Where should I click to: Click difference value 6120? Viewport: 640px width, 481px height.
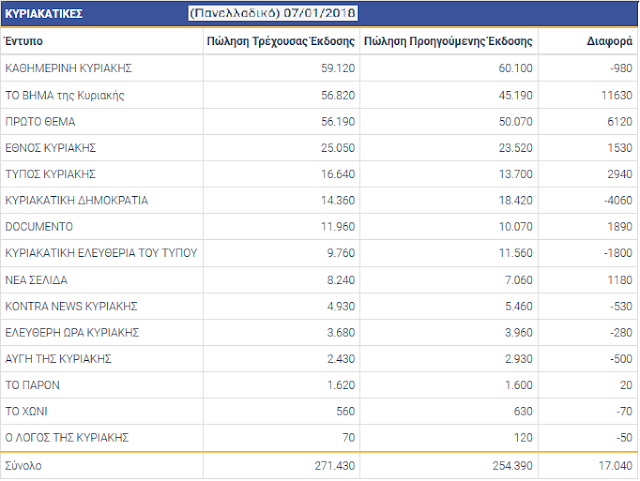pos(620,122)
